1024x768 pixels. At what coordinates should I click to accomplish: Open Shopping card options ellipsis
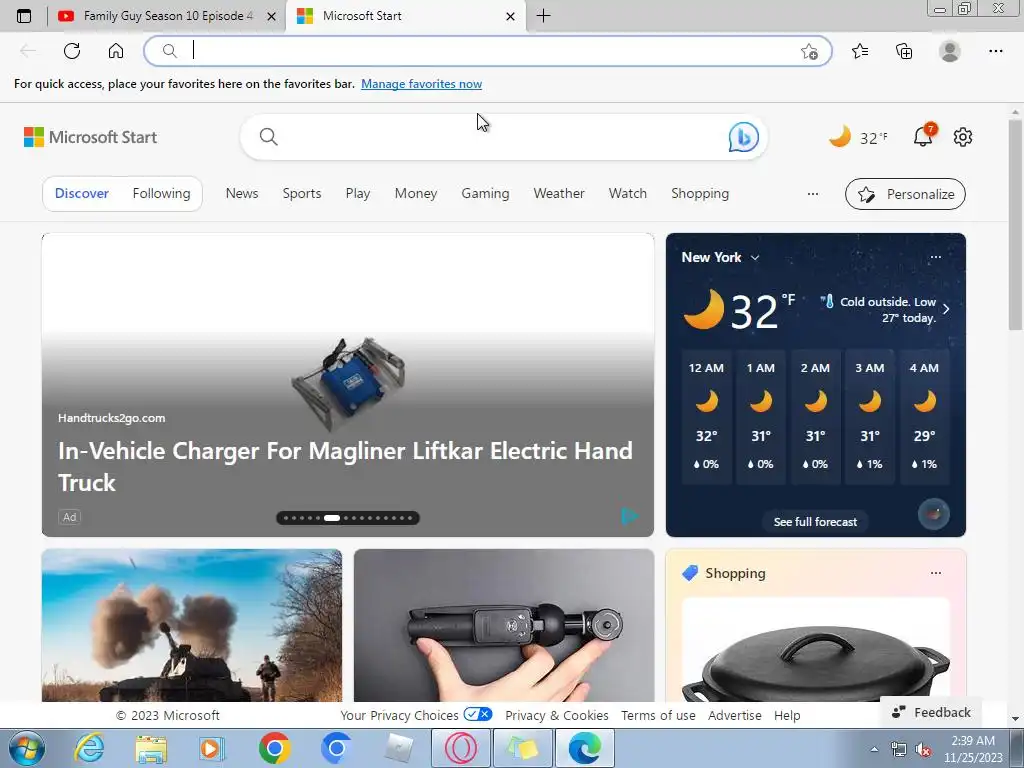pos(936,573)
